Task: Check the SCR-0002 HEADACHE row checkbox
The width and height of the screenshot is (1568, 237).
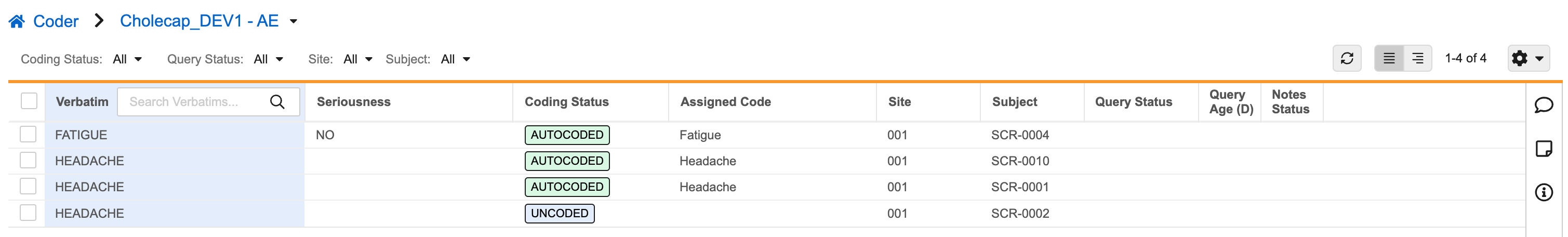Action: point(28,213)
